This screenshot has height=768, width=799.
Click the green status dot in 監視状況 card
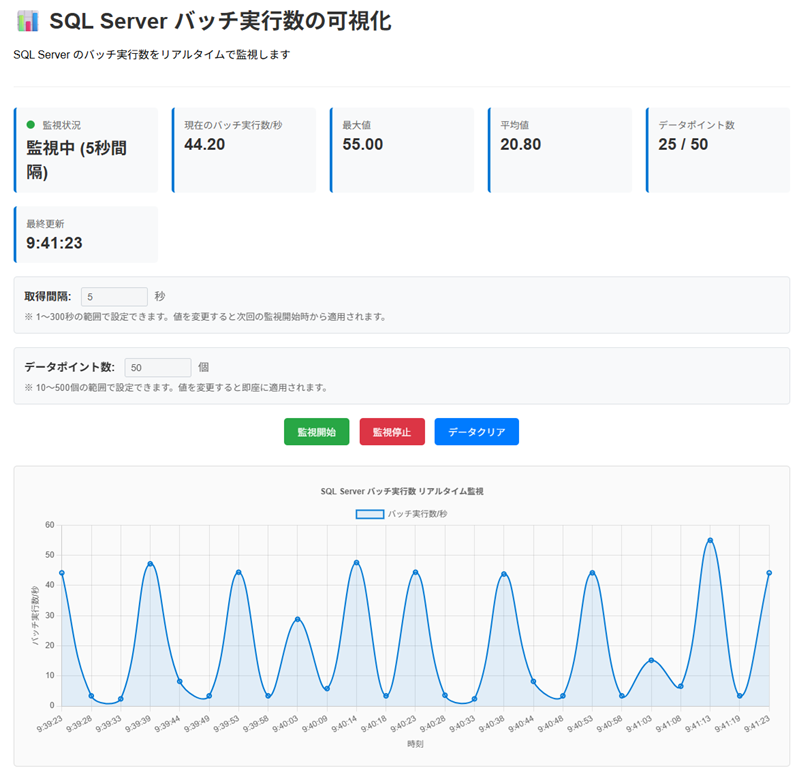pos(31,125)
